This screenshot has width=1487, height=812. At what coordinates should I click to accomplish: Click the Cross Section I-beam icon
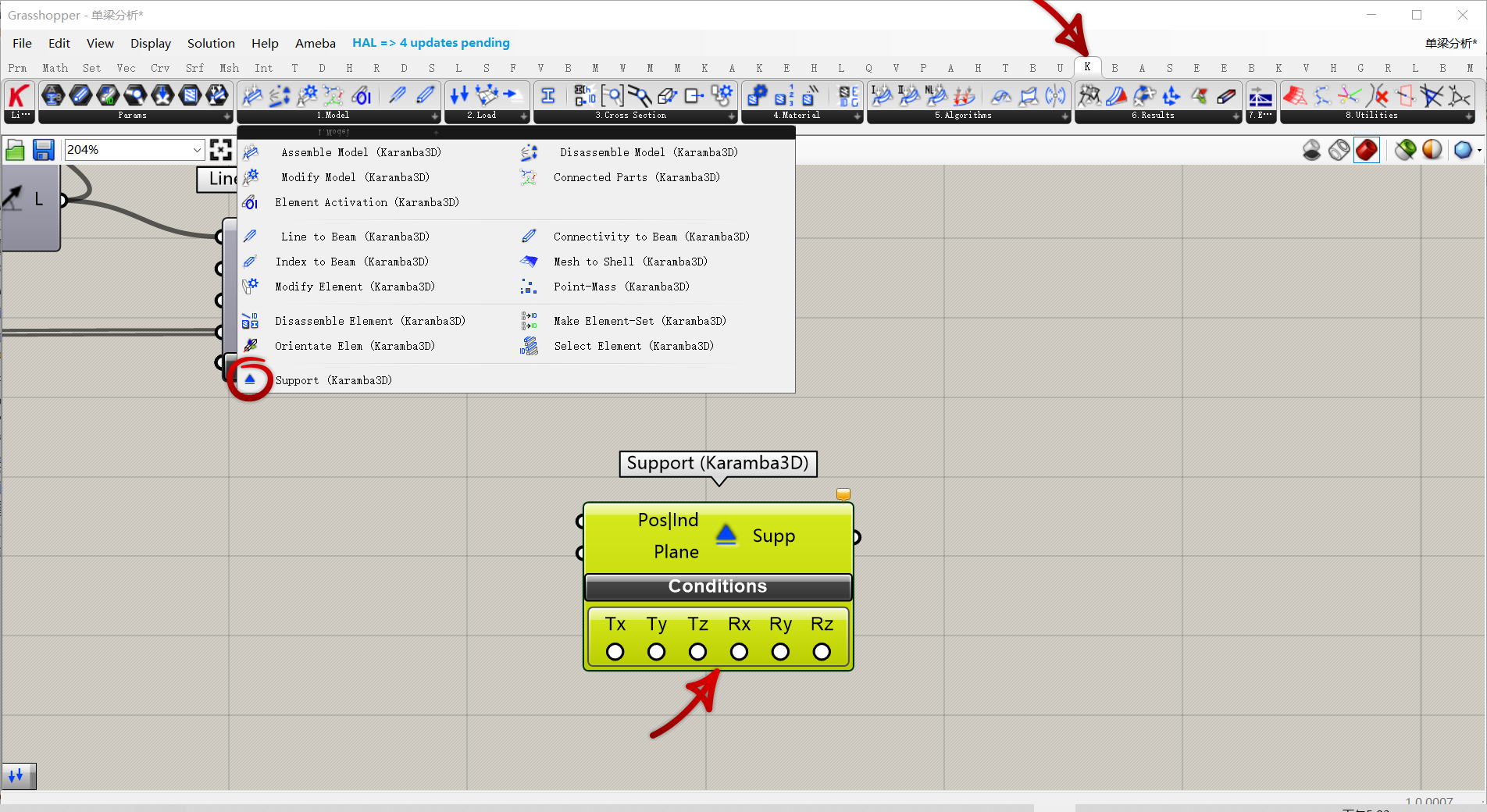click(x=548, y=96)
